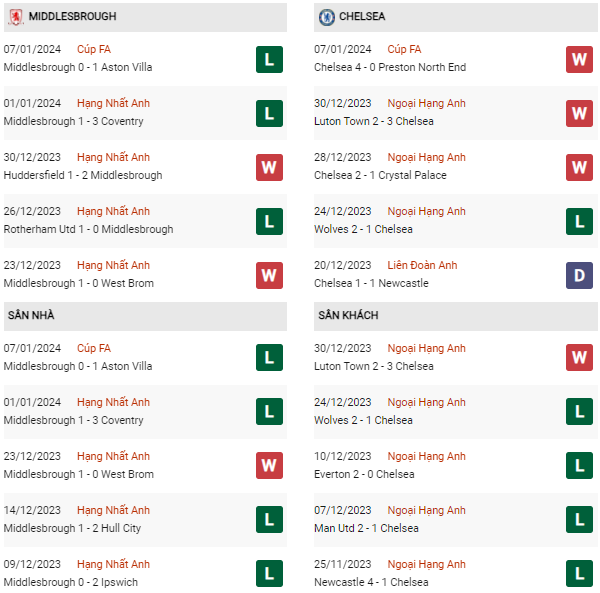Click the L badge for Newcastle 4 - 1 Chelsea
Screen dimensions: 600x593
coord(579,574)
